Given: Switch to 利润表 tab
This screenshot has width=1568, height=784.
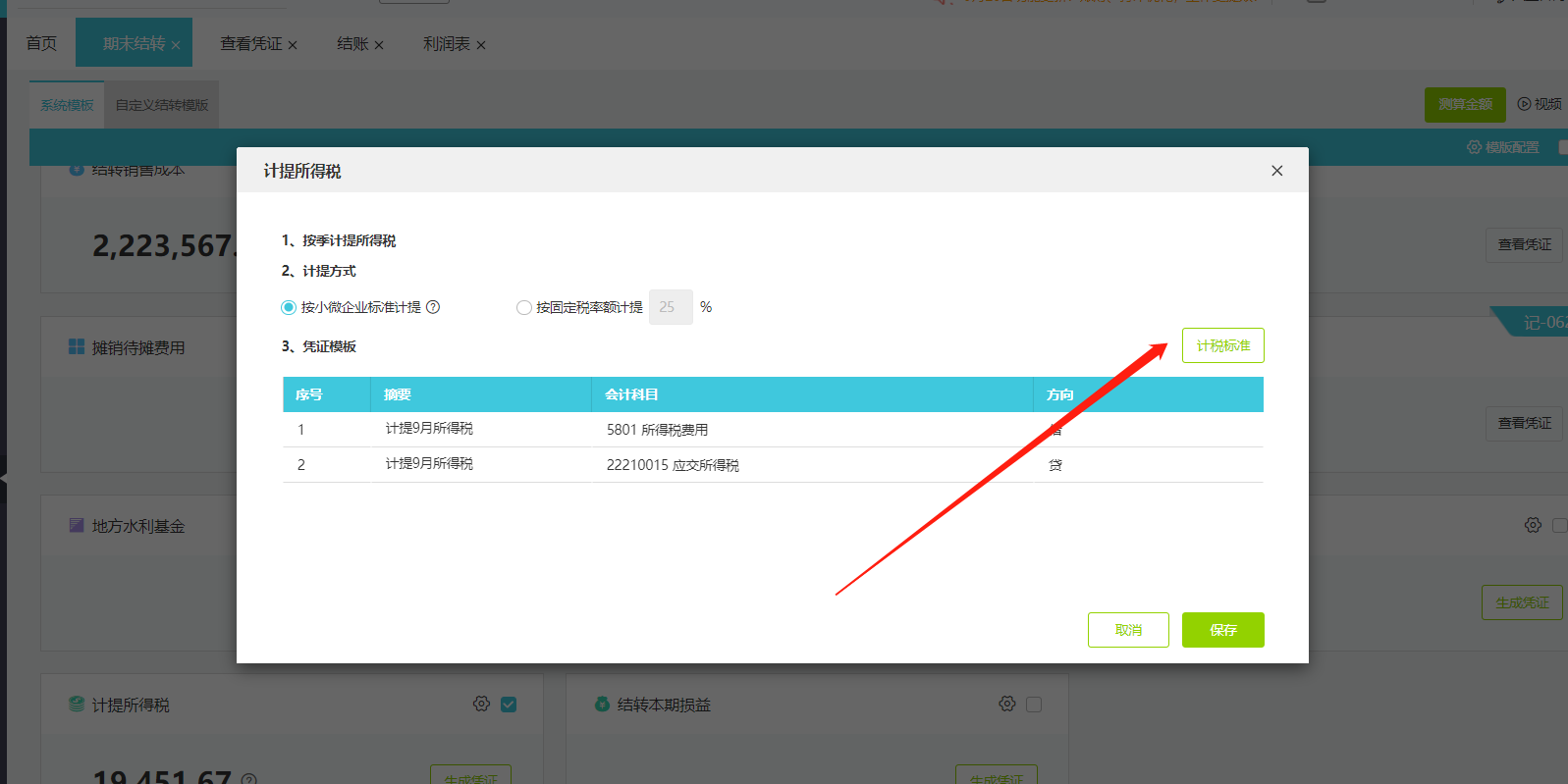Looking at the screenshot, I should (x=447, y=43).
